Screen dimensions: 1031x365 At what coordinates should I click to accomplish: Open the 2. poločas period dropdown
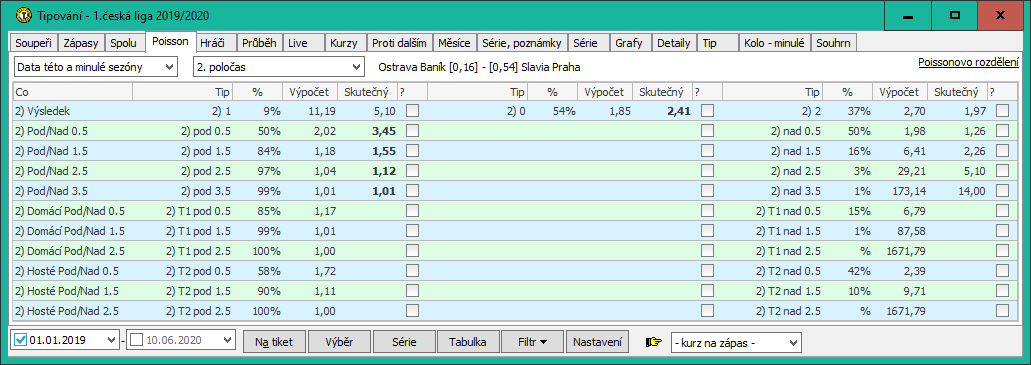[x=278, y=66]
